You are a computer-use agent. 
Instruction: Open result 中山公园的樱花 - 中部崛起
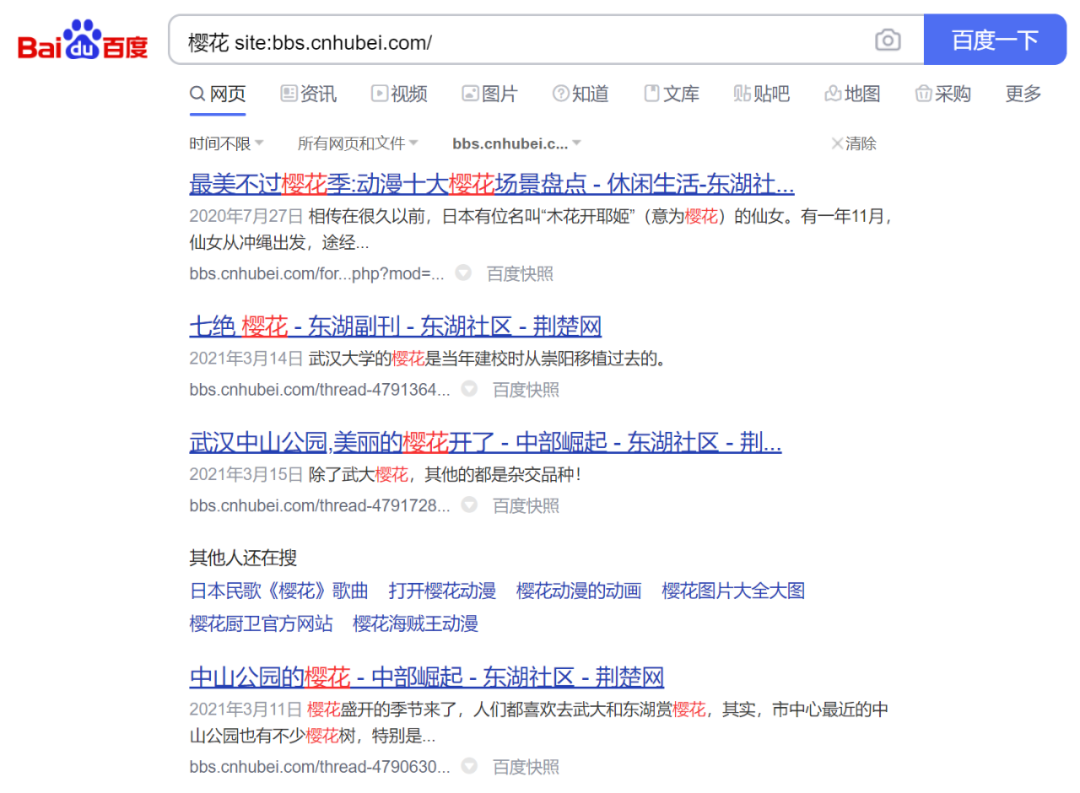pyautogui.click(x=426, y=677)
